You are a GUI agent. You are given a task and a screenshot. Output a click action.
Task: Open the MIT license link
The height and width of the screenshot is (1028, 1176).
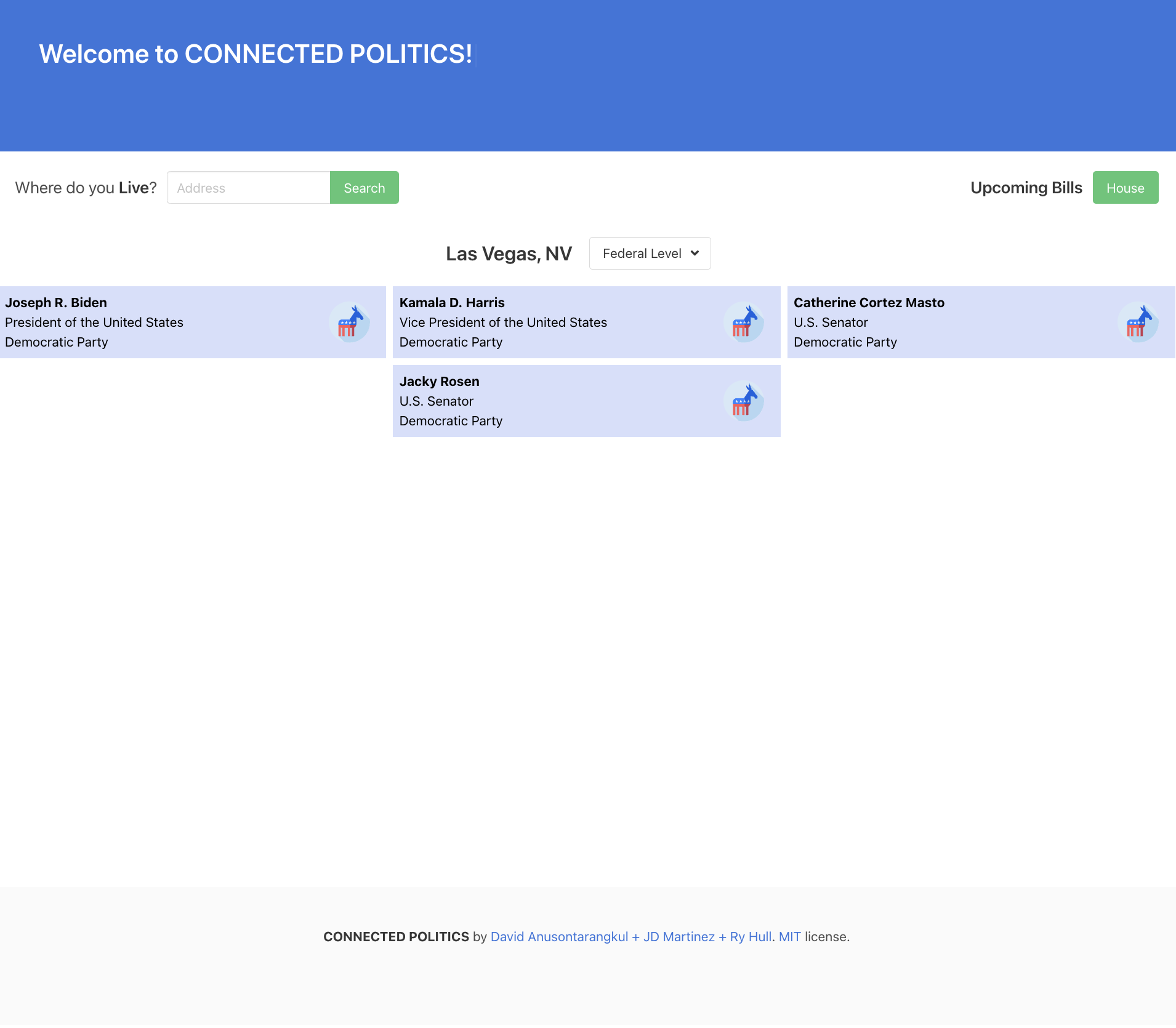(789, 936)
